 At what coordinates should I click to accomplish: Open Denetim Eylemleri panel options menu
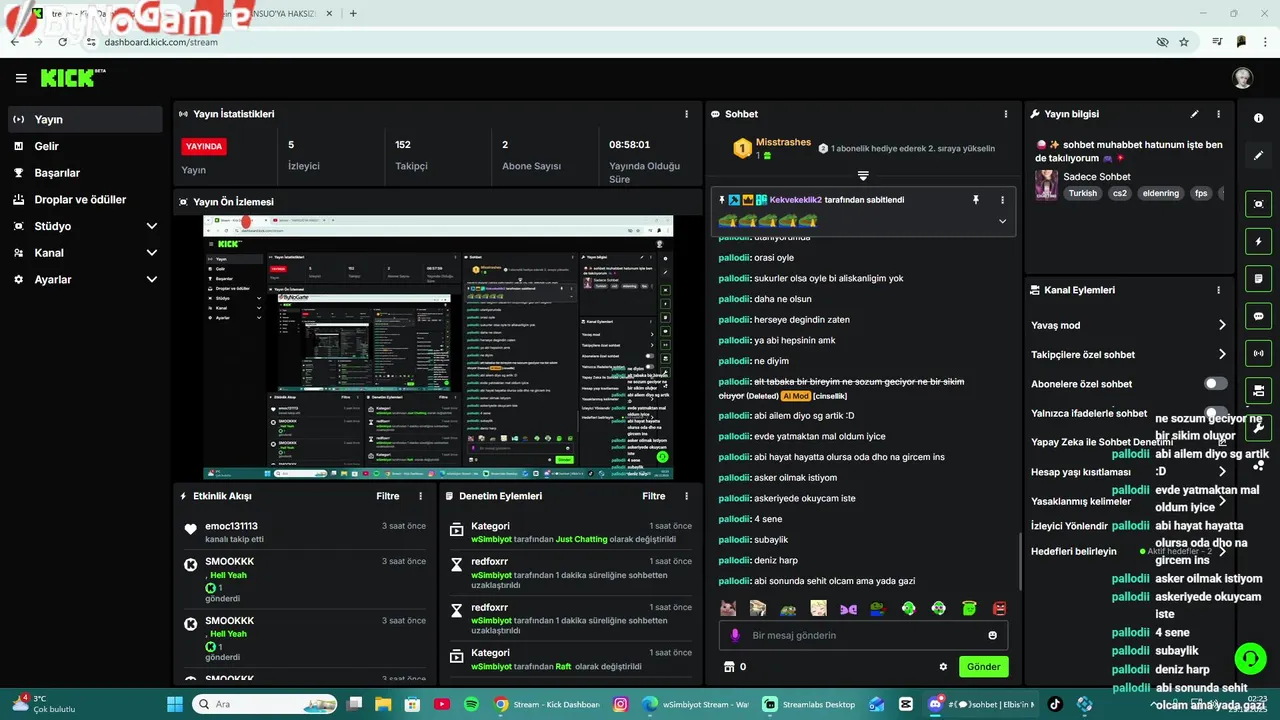coord(686,496)
